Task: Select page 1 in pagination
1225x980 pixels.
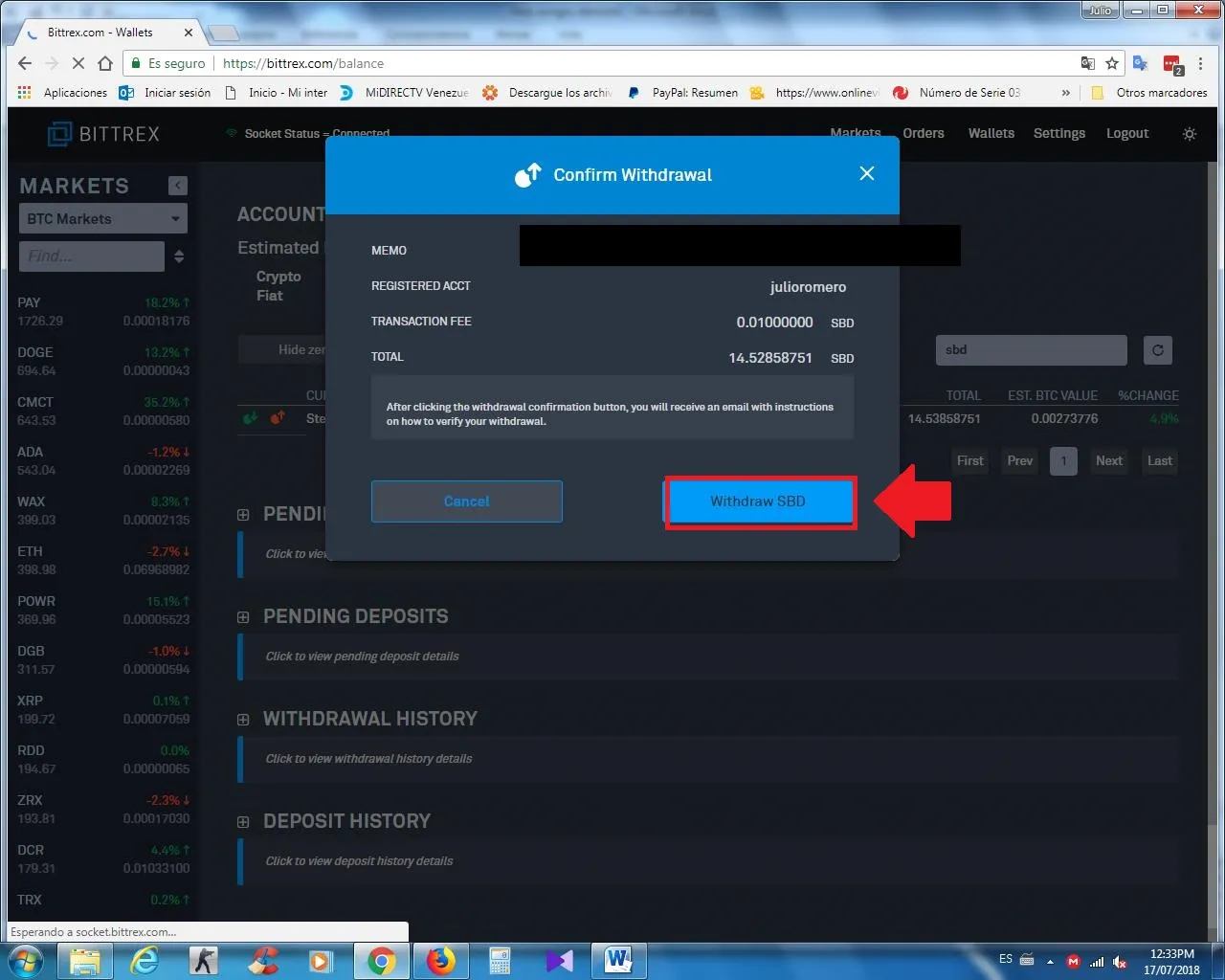Action: click(x=1063, y=461)
